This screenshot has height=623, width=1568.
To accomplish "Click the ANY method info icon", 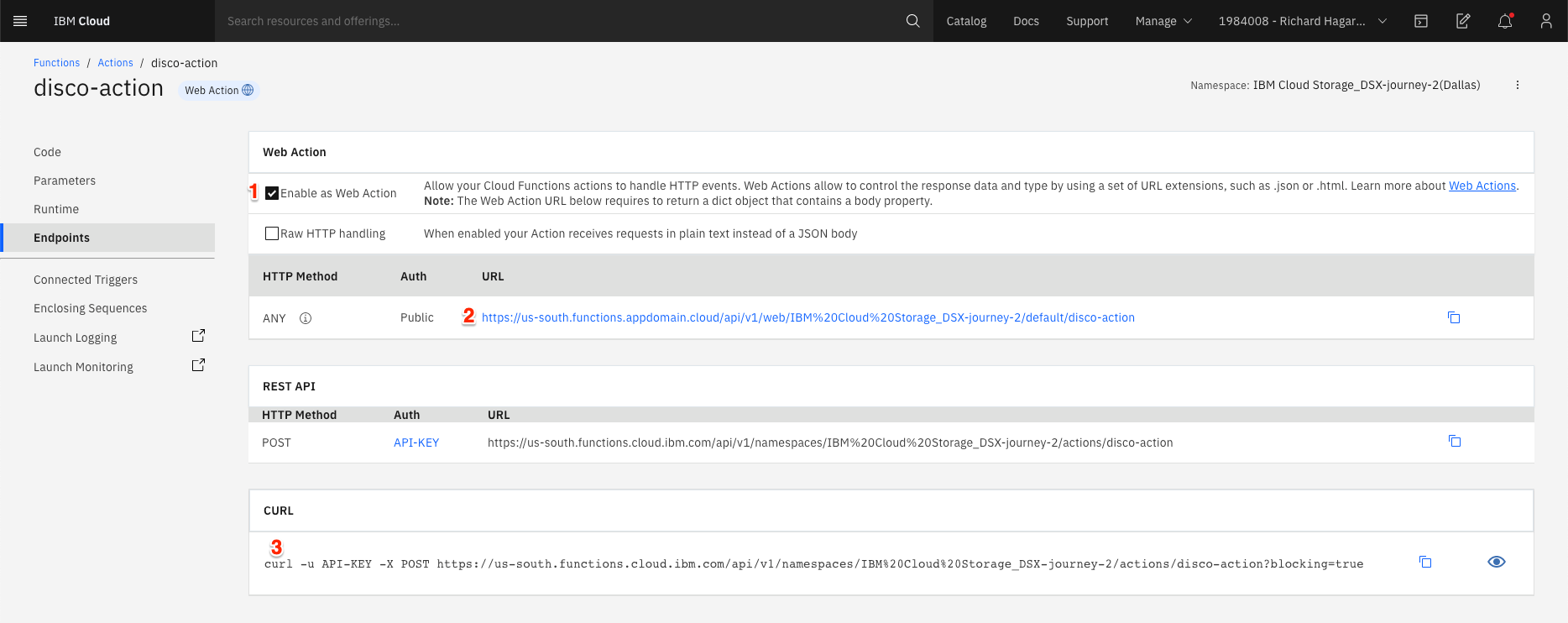I will (x=306, y=318).
